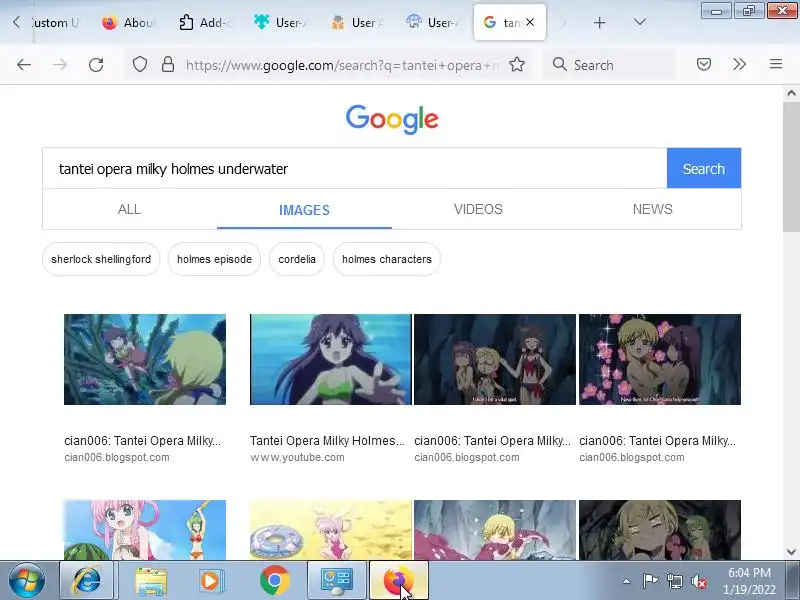Open Windows Explorer from taskbar
800x600 pixels.
pos(151,581)
